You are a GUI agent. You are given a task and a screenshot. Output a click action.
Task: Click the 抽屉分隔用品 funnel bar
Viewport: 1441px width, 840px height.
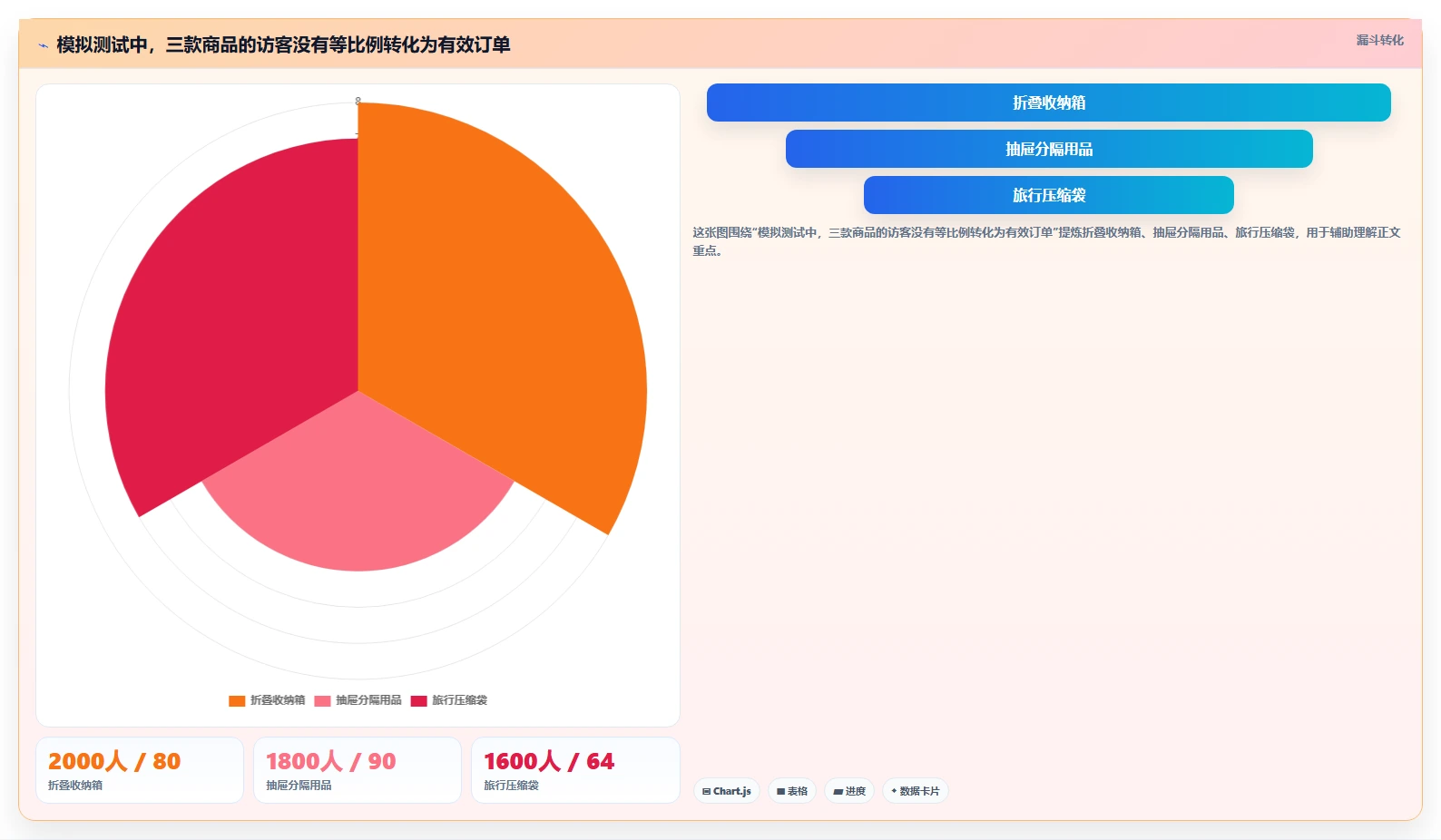pyautogui.click(x=1048, y=149)
